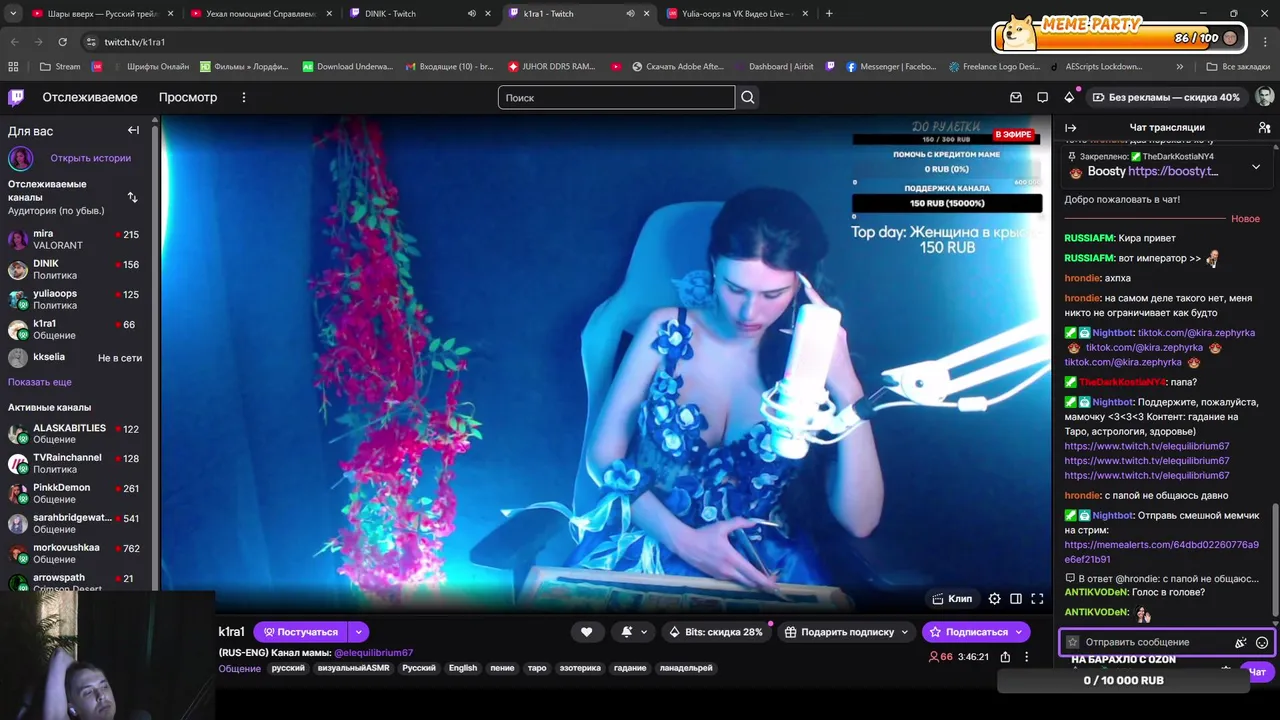Open the three-dot more menu beside Просмотр
This screenshot has height=720, width=1280.
pyautogui.click(x=243, y=97)
